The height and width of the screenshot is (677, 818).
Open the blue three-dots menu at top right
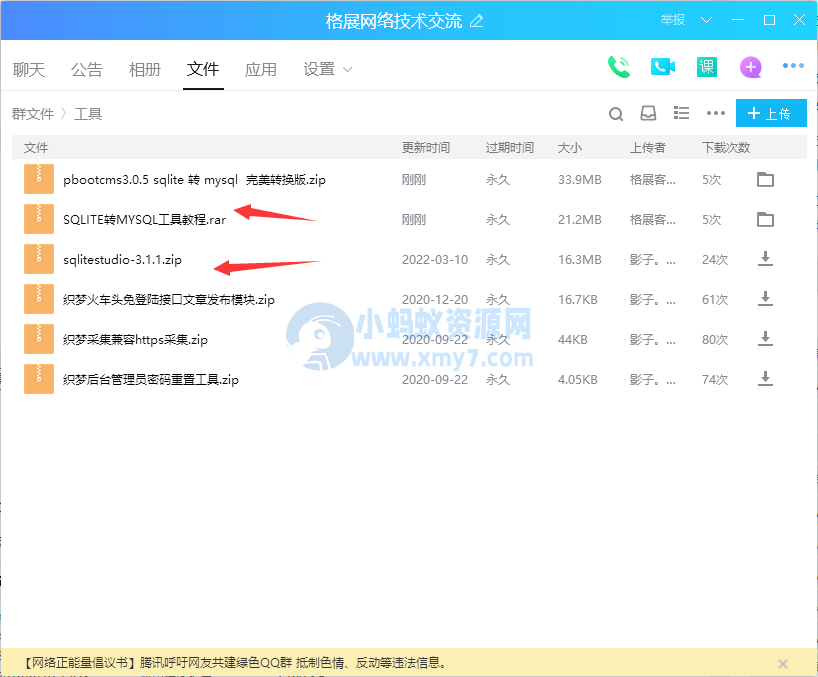point(793,66)
